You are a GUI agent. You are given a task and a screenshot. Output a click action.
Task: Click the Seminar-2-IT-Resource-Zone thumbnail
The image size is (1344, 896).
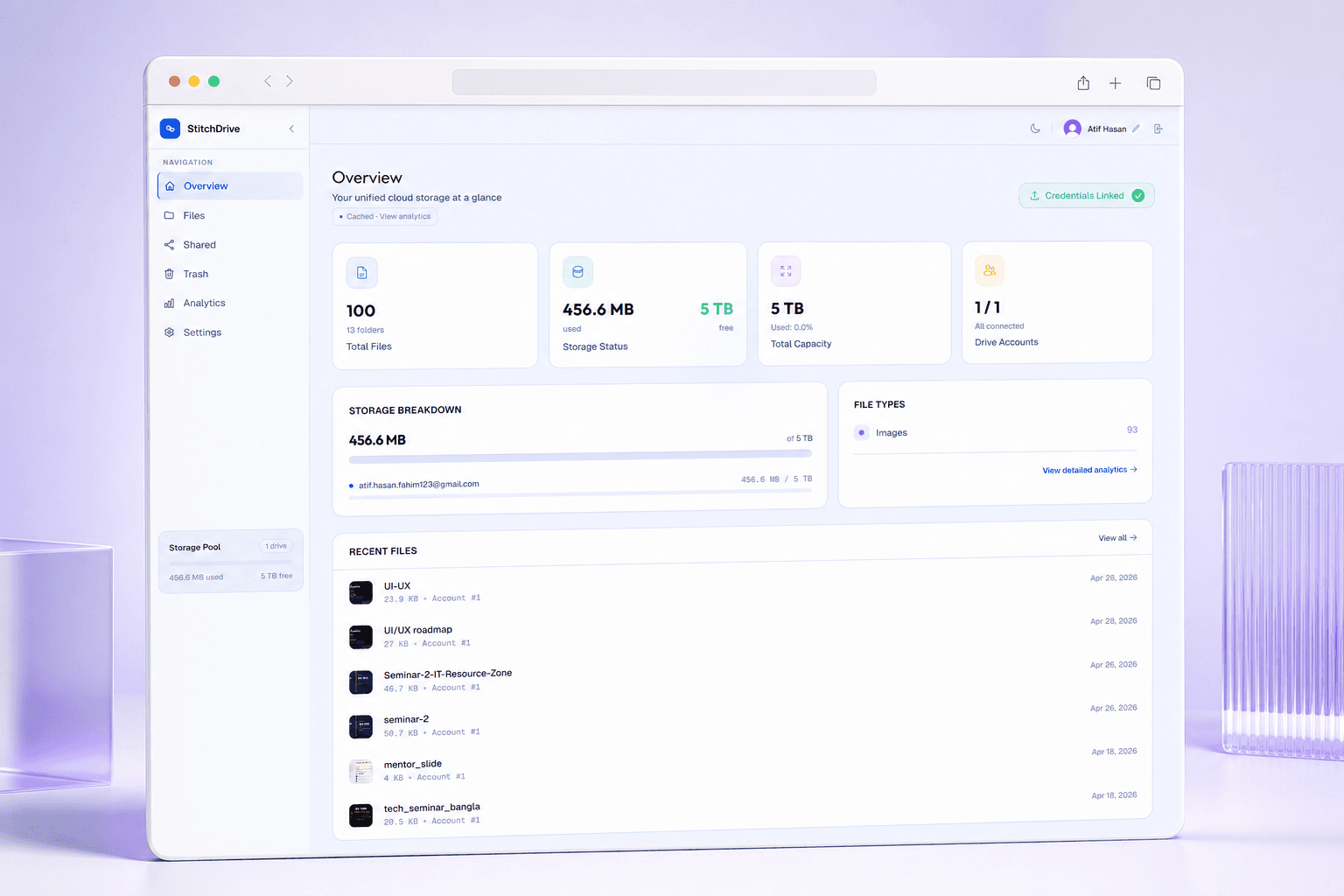[x=360, y=682]
